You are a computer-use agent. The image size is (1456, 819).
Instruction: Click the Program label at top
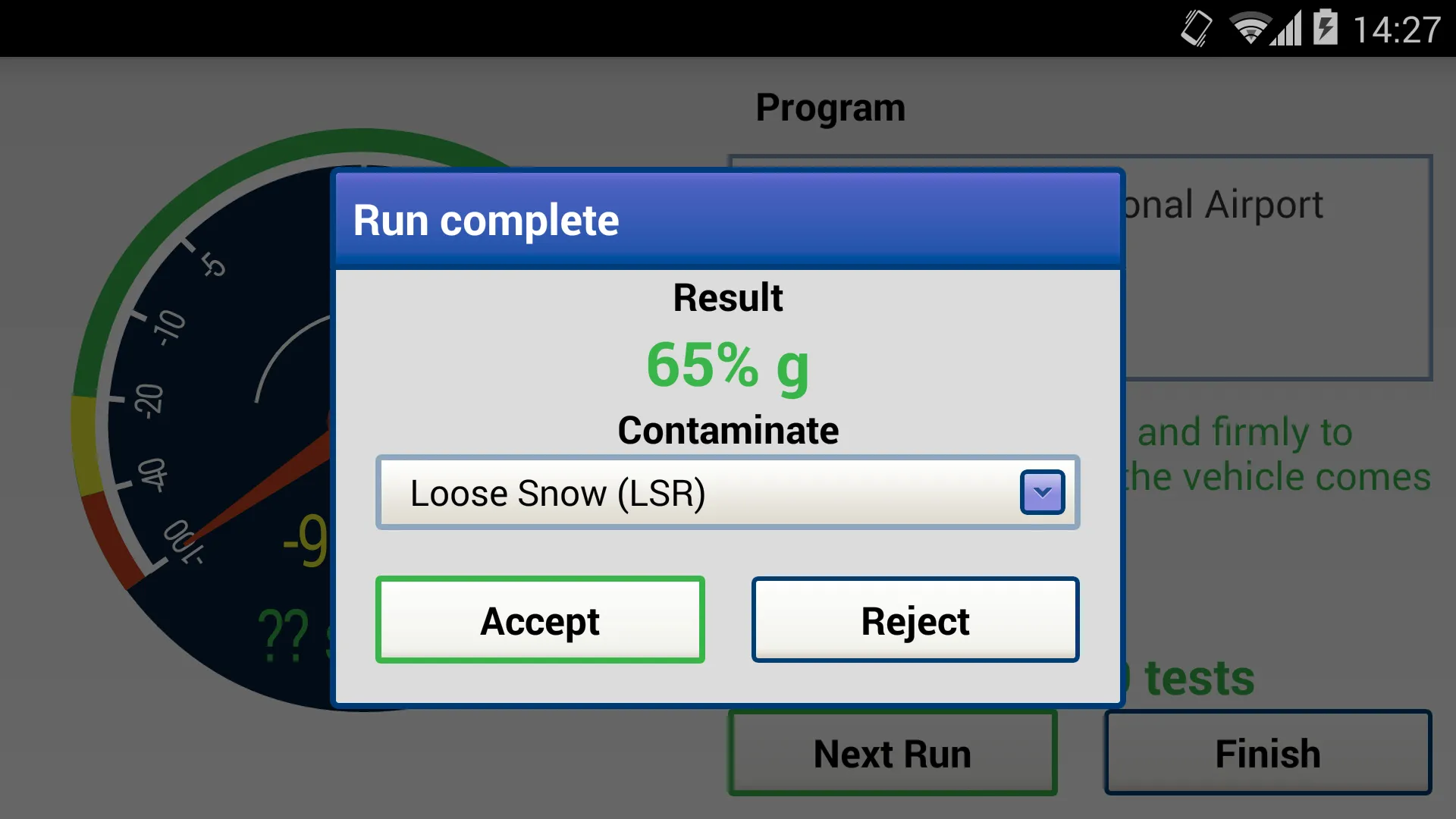pos(831,108)
